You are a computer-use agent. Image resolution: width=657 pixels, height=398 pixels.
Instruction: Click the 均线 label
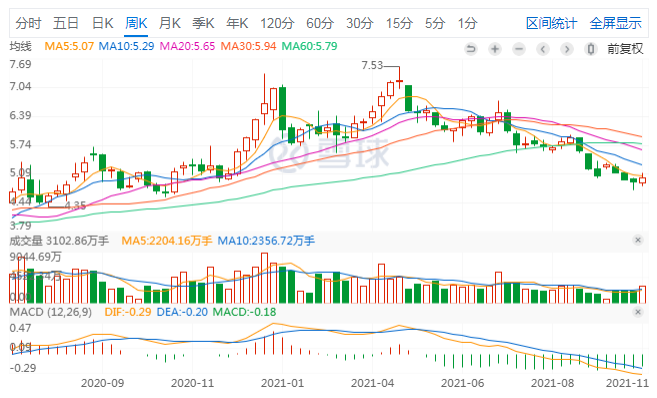click(21, 46)
